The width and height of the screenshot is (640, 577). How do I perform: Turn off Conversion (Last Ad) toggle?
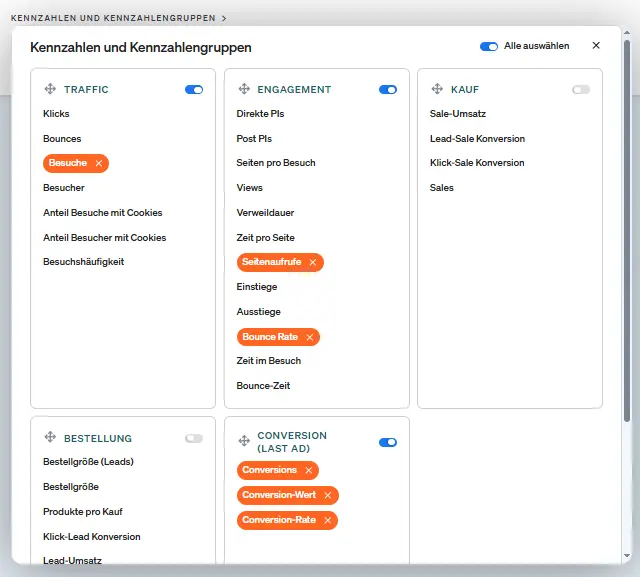[388, 442]
